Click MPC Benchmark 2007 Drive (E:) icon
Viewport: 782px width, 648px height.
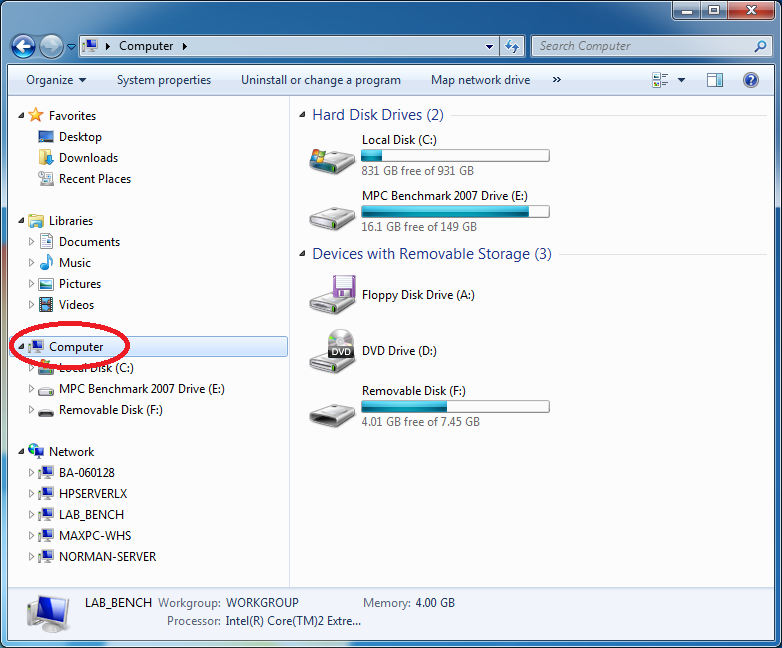coord(332,217)
